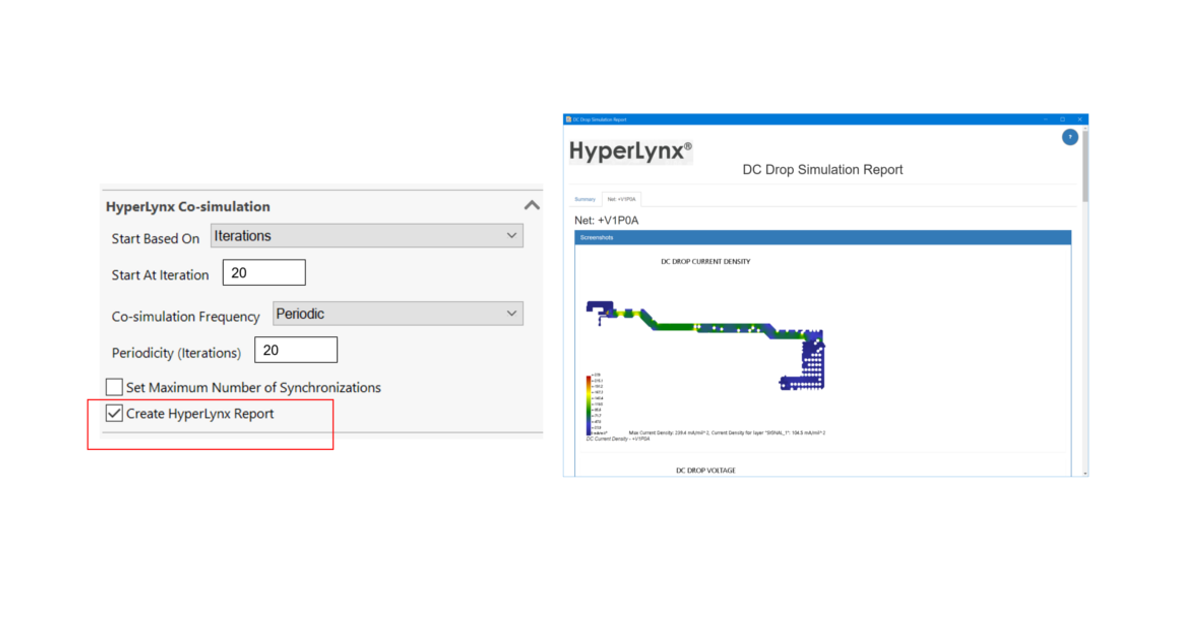1200x628 pixels.
Task: Click the report's vertical scrollbar thumb
Action: pyautogui.click(x=1084, y=165)
